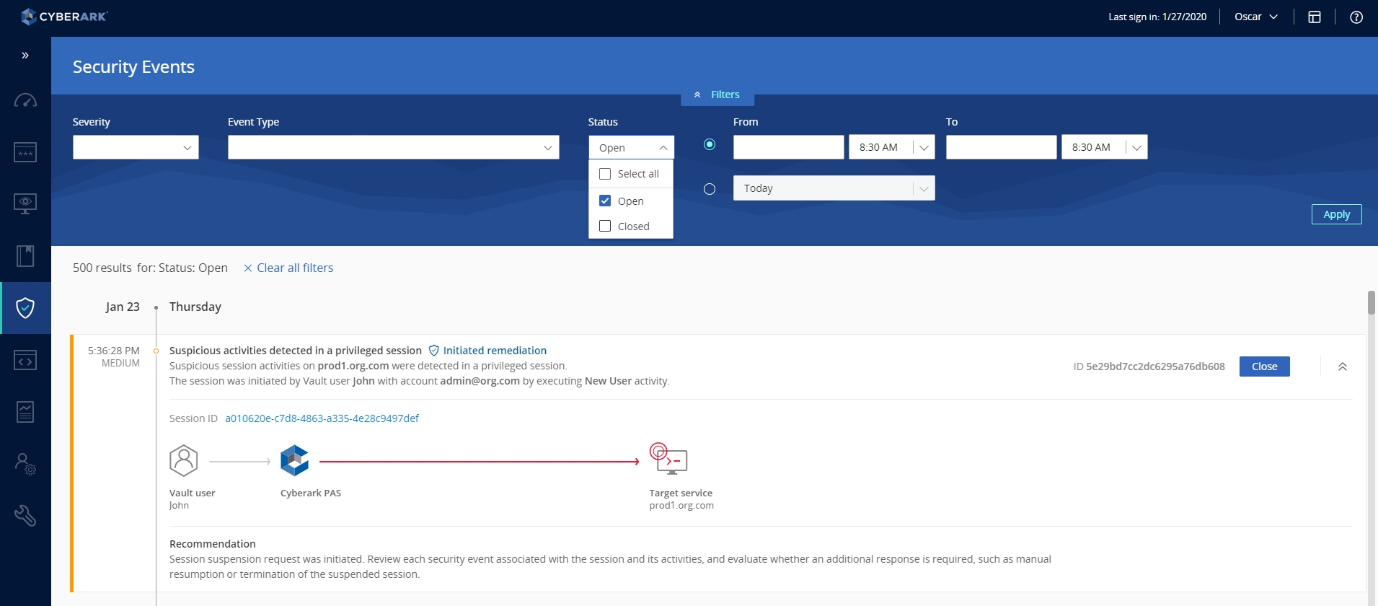This screenshot has width=1378, height=606.
Task: Open the Oscar user menu
Action: click(1256, 17)
